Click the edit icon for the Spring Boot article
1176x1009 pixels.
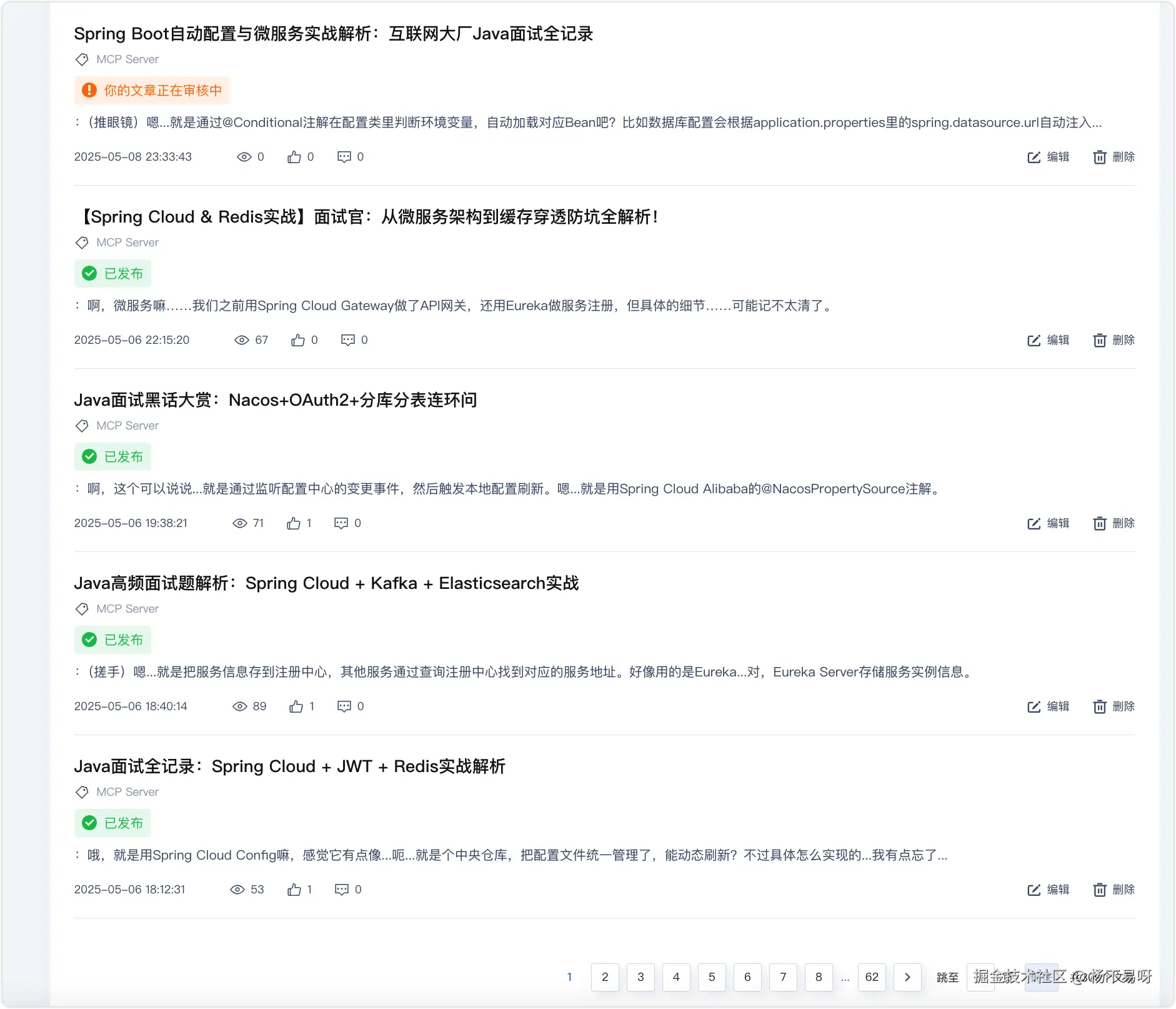(x=1034, y=158)
